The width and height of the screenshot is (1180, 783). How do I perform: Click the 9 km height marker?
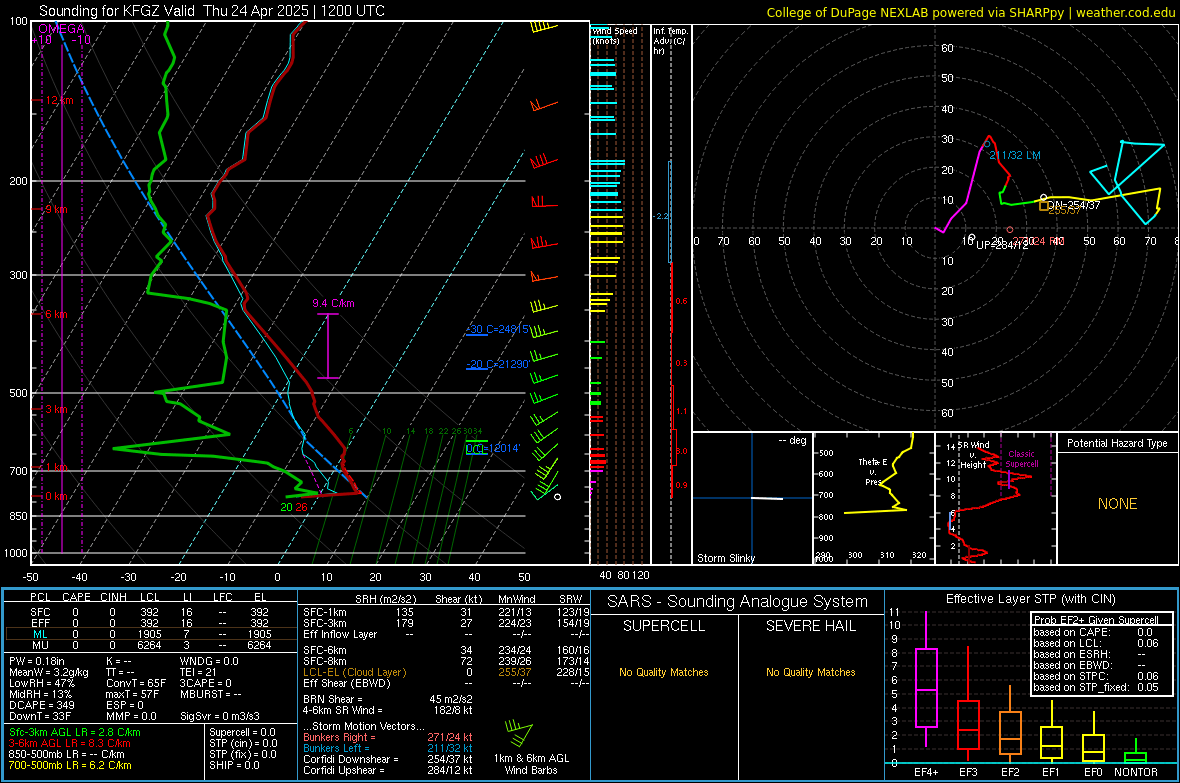click(x=56, y=209)
